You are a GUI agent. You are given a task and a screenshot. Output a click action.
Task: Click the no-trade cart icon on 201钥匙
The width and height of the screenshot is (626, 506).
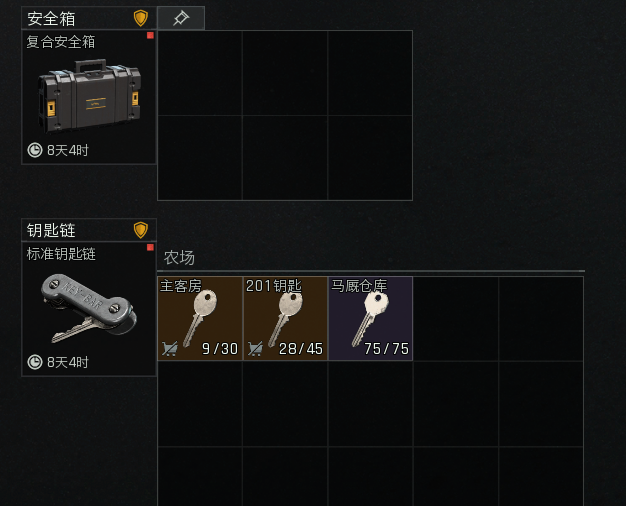[255, 349]
